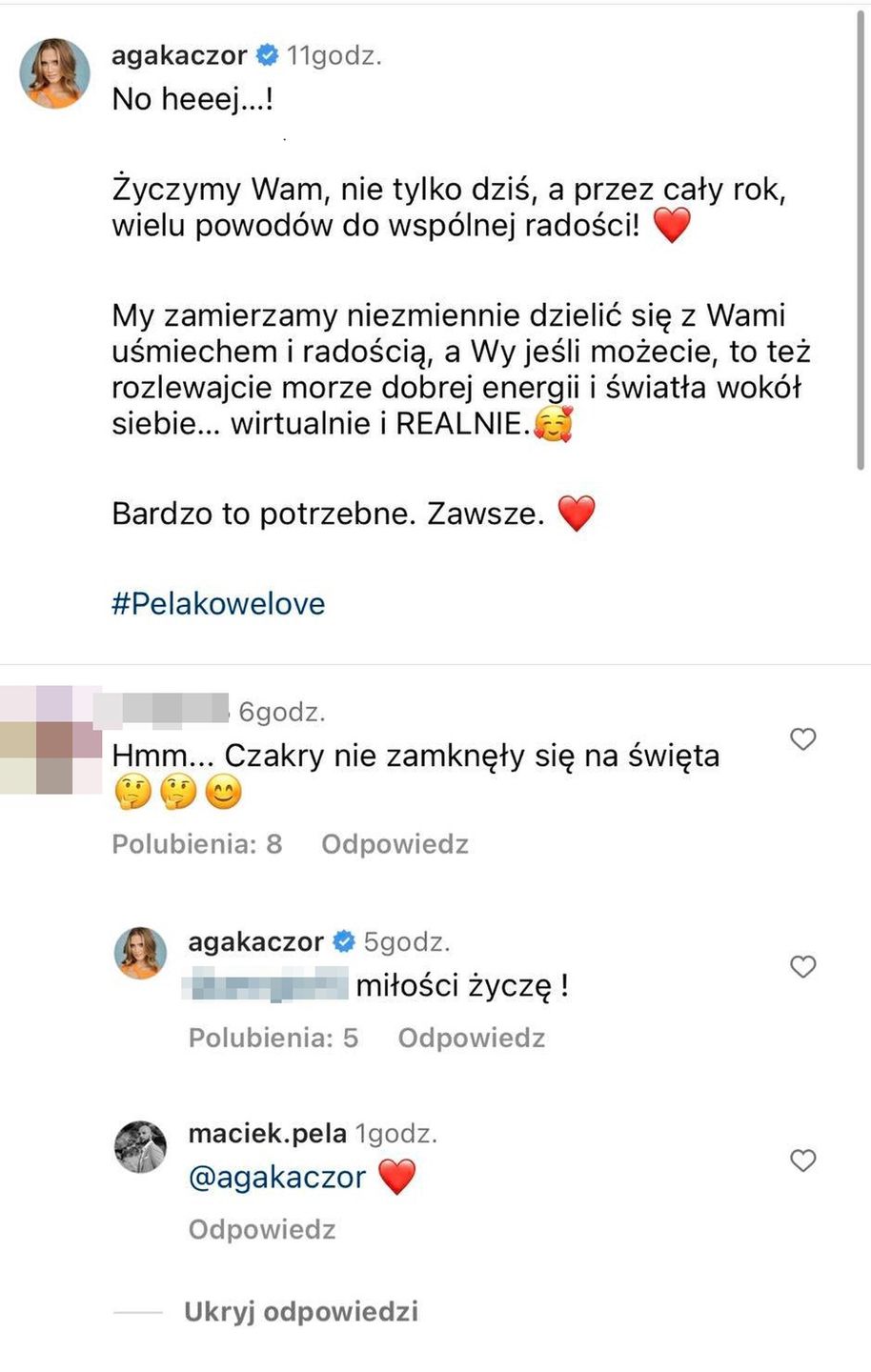Click the verified badge in agakaczor's reply
Screen dimensions: 871x1372
343,942
